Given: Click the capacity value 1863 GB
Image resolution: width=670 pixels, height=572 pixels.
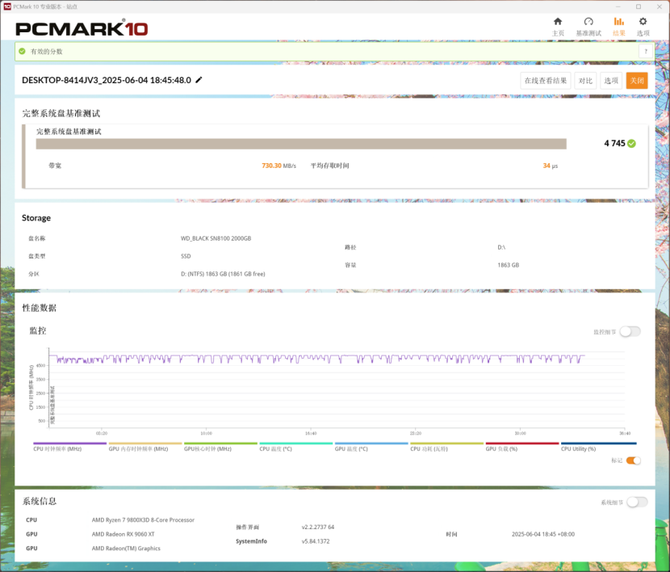Looking at the screenshot, I should tap(508, 265).
